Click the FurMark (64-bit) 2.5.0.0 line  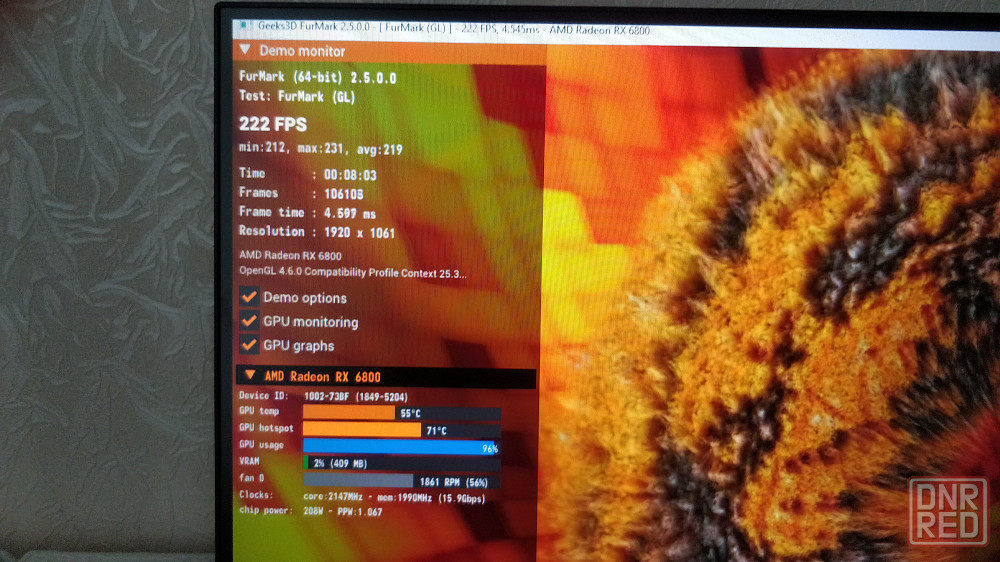pyautogui.click(x=318, y=77)
